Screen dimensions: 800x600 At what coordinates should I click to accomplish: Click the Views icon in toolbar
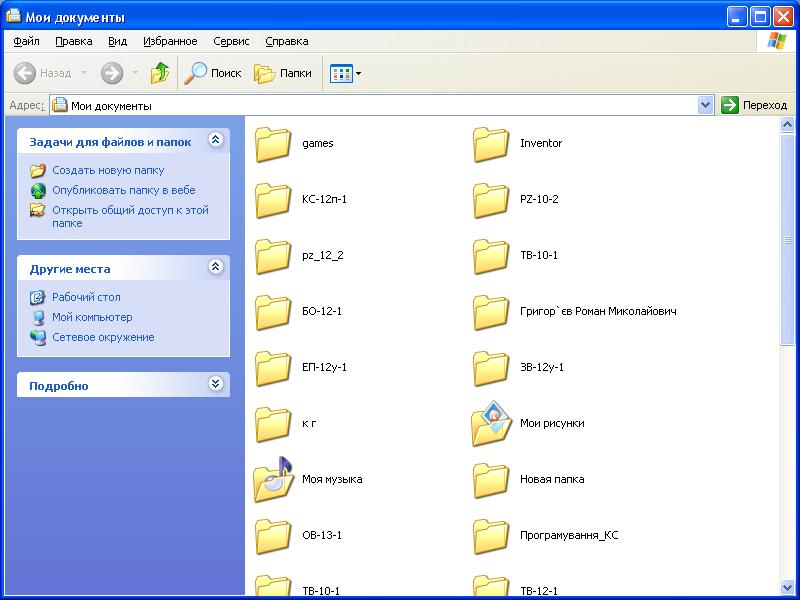(x=341, y=73)
